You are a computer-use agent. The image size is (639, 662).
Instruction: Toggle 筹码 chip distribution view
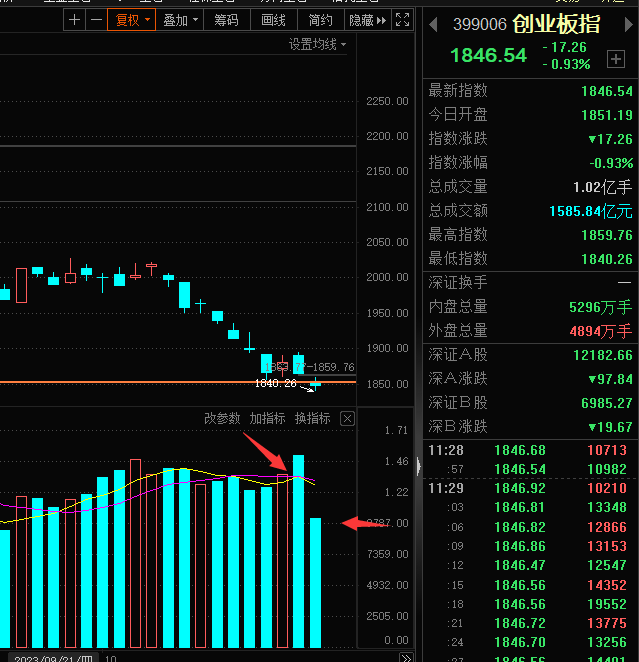227,20
